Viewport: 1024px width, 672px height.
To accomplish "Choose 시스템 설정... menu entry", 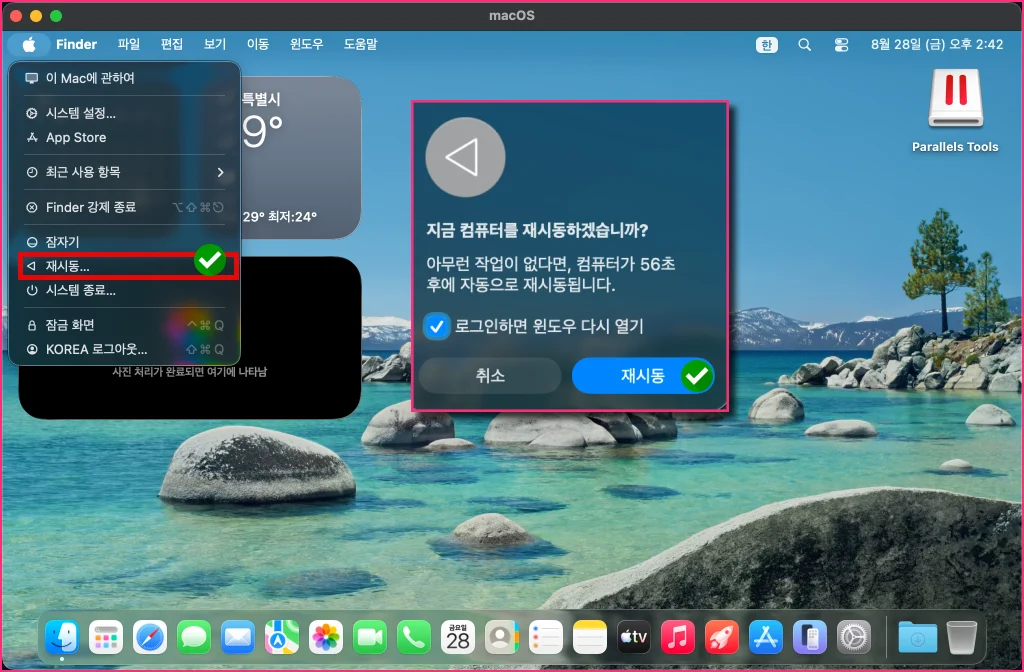I will pos(125,113).
